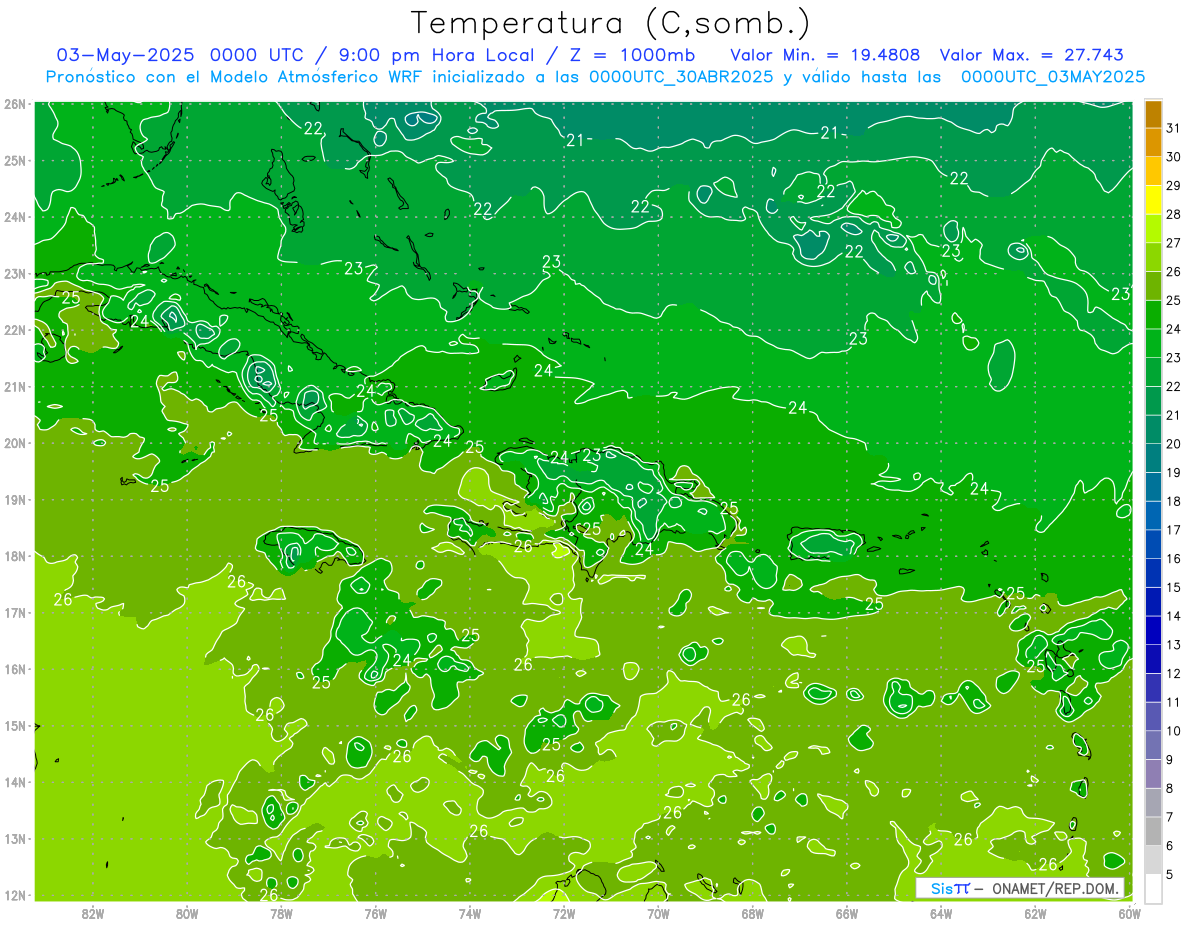Click the color bar label 31
This screenshot has height=927, width=1200.
[x=1174, y=128]
